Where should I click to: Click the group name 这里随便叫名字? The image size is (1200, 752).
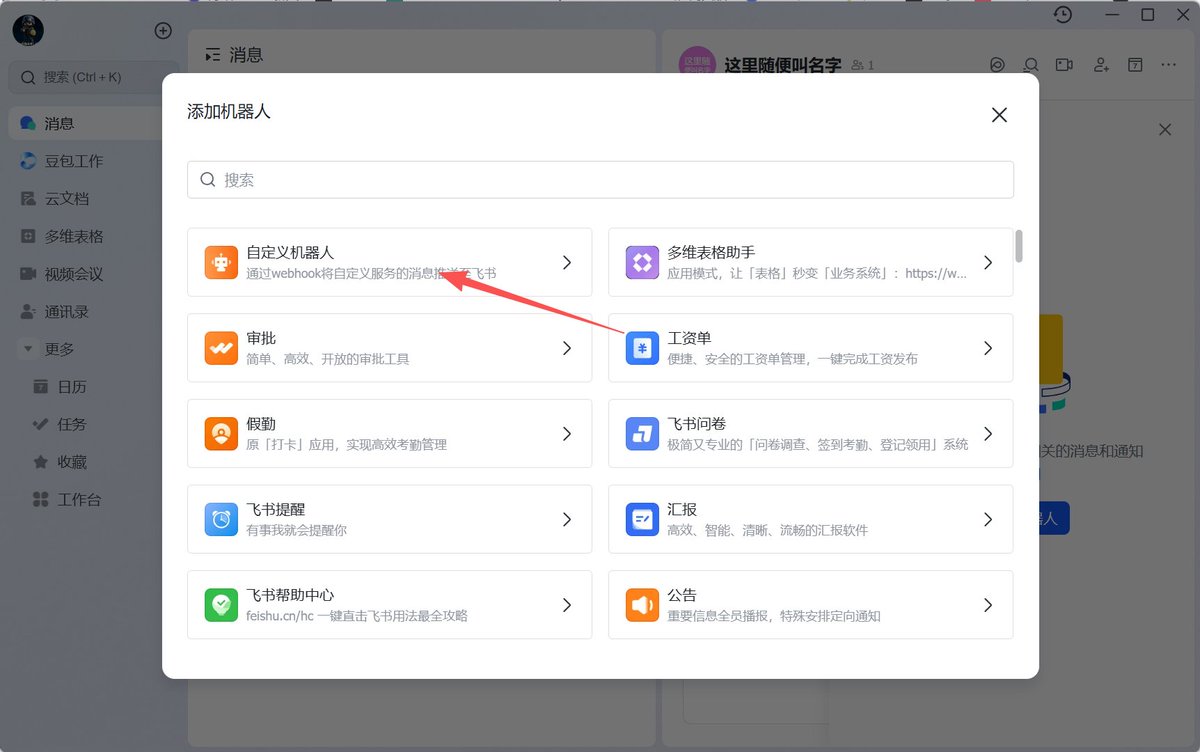click(782, 65)
